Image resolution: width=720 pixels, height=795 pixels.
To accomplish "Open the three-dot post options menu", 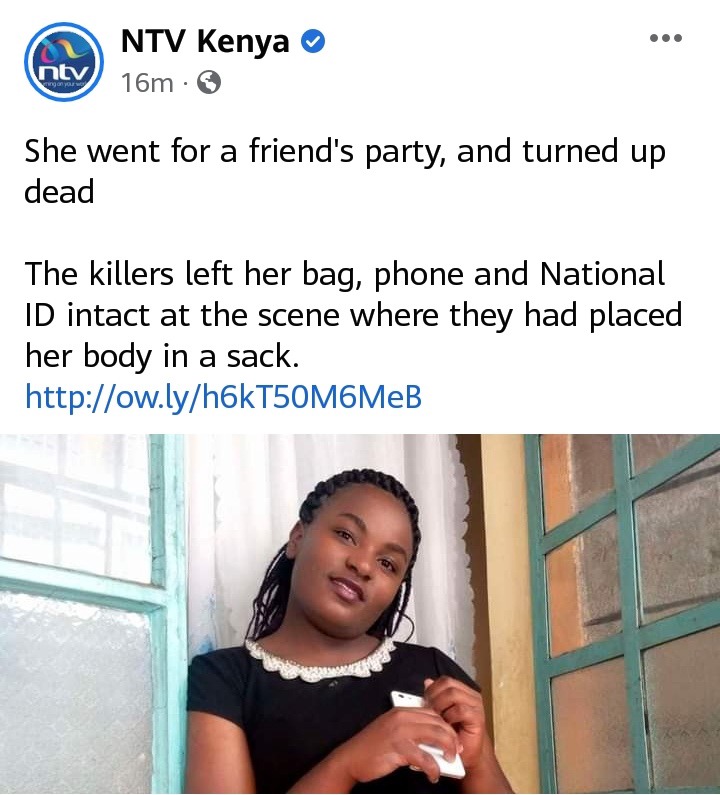I will (666, 38).
